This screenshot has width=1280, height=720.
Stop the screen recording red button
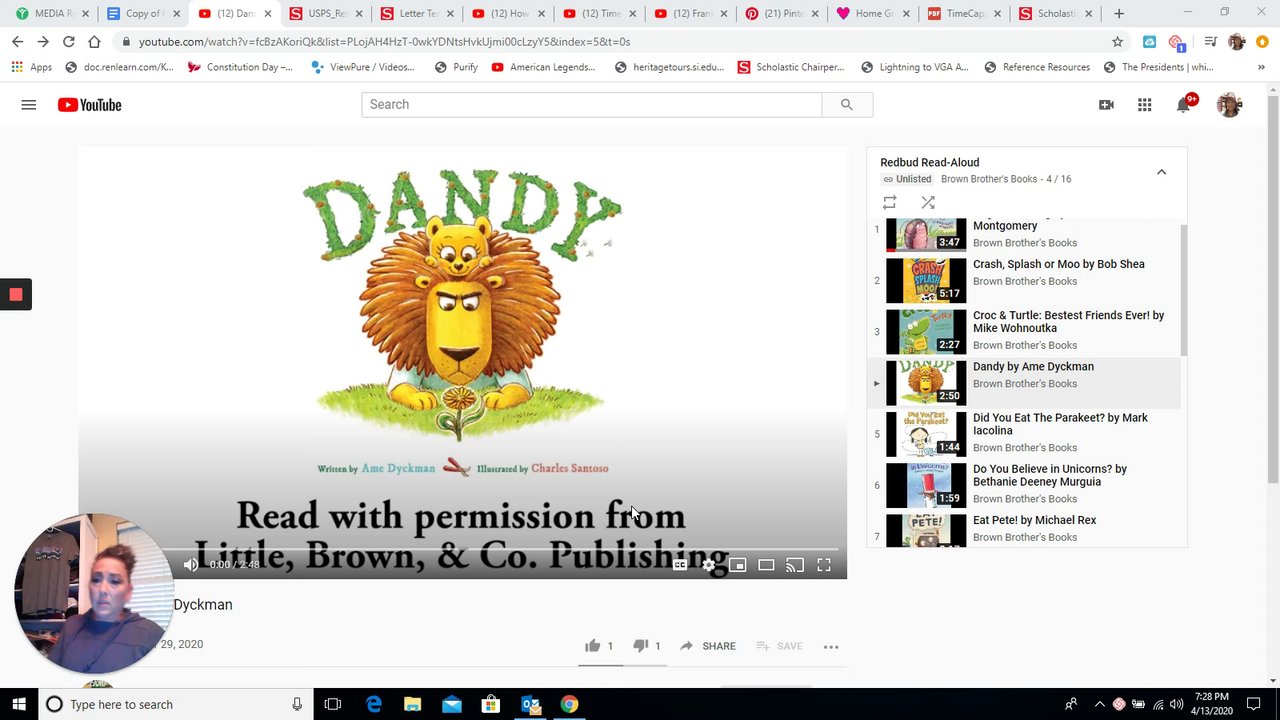(15, 294)
